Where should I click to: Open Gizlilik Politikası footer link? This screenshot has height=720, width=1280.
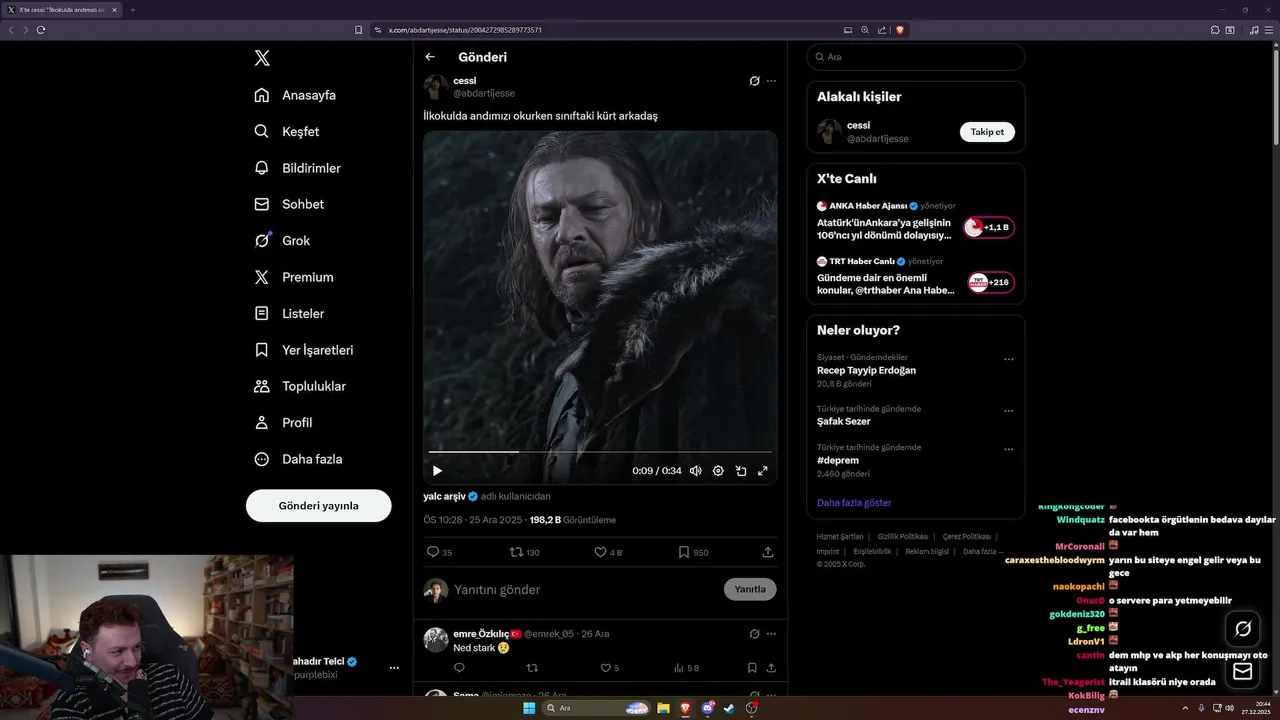click(903, 537)
